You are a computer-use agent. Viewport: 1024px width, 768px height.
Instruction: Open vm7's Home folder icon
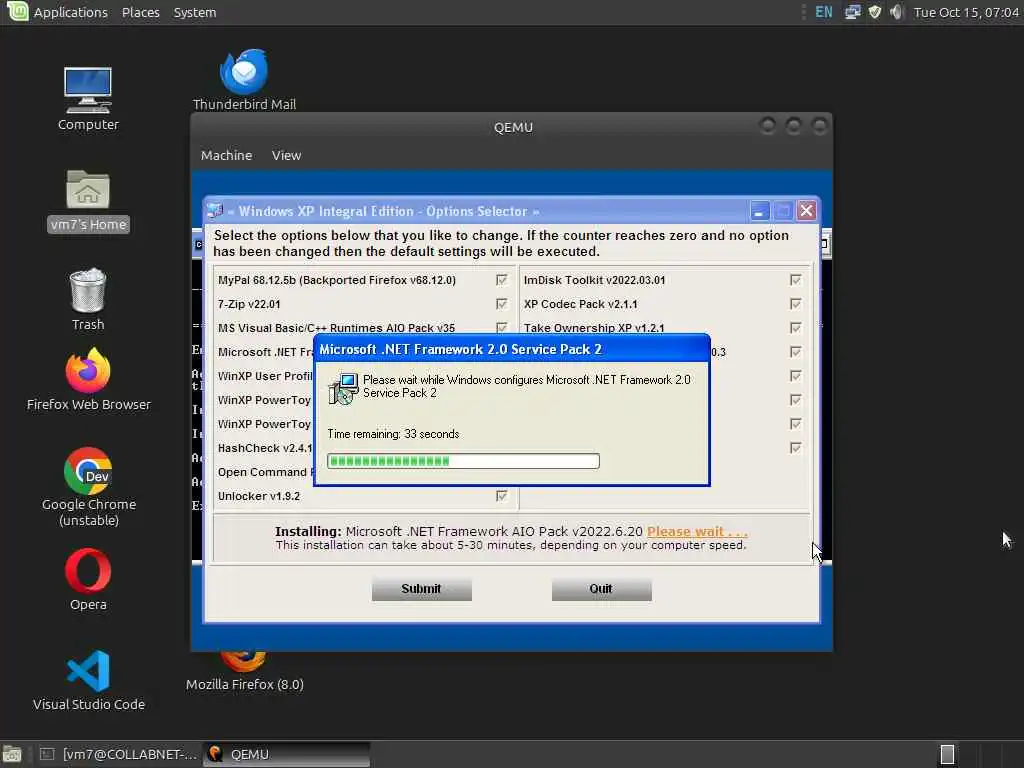click(x=88, y=200)
